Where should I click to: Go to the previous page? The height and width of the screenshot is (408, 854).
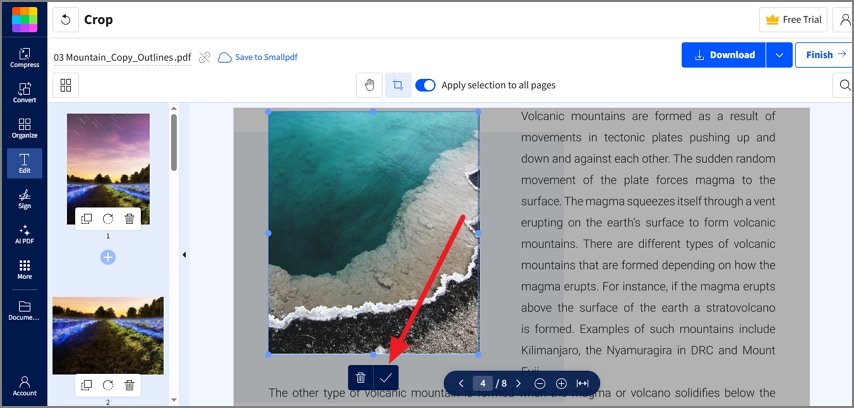[461, 383]
